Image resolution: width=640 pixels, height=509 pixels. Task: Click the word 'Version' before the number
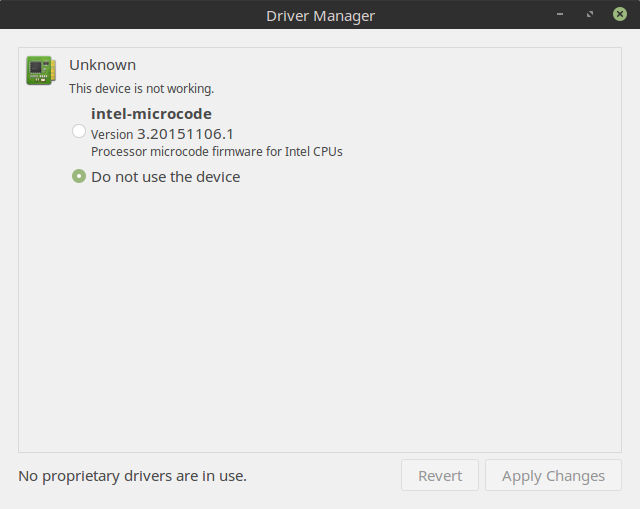click(x=112, y=134)
